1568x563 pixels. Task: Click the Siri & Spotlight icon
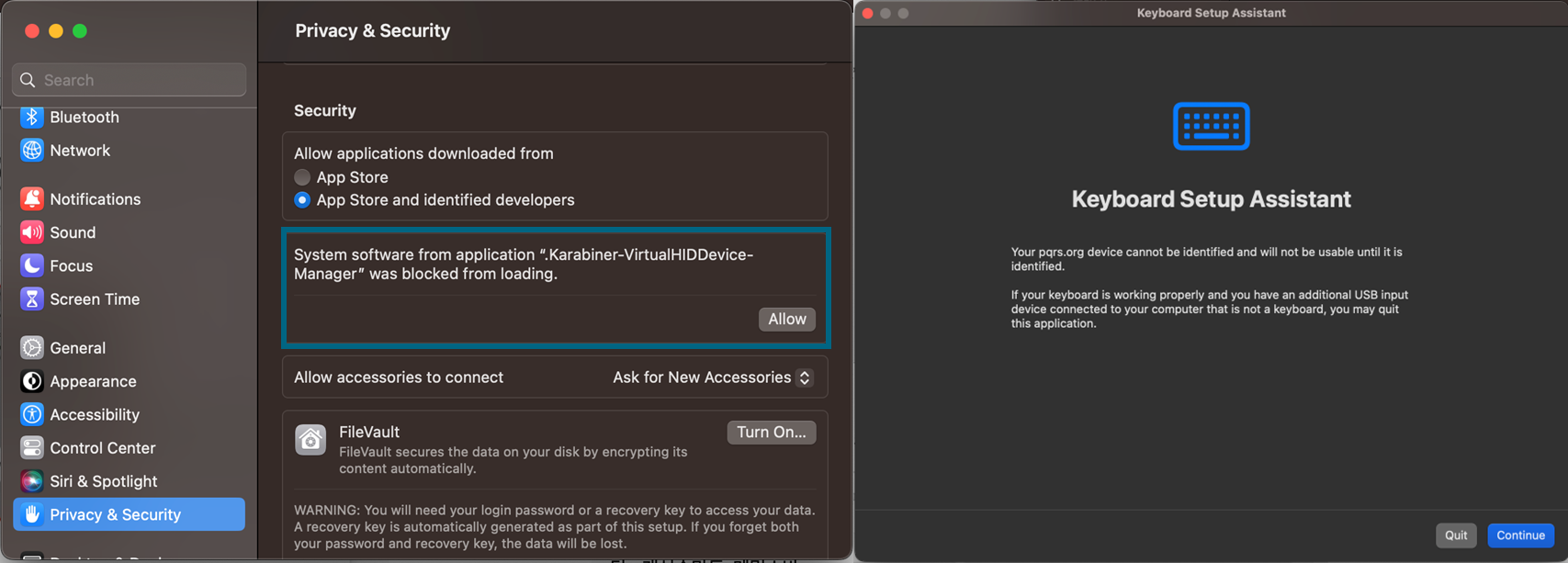pyautogui.click(x=32, y=480)
